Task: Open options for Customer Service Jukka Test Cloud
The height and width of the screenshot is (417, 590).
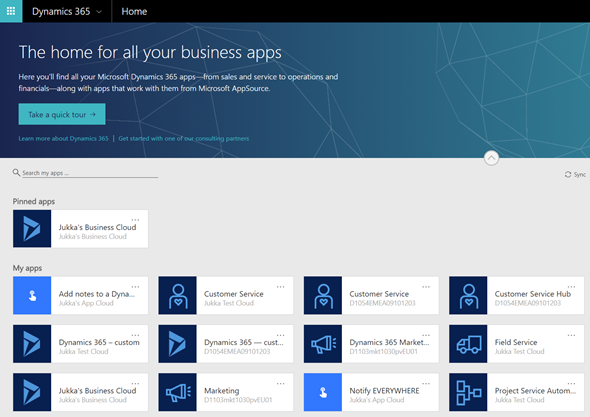Action: (281, 287)
